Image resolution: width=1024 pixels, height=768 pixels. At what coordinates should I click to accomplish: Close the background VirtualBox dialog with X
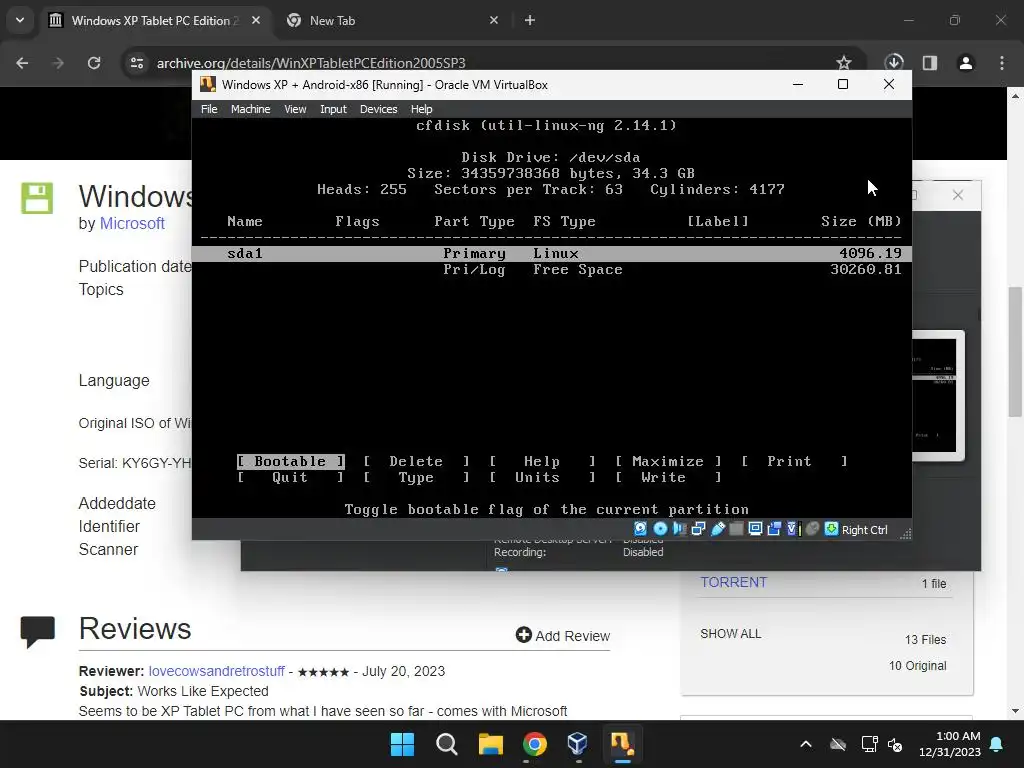pyautogui.click(x=957, y=195)
